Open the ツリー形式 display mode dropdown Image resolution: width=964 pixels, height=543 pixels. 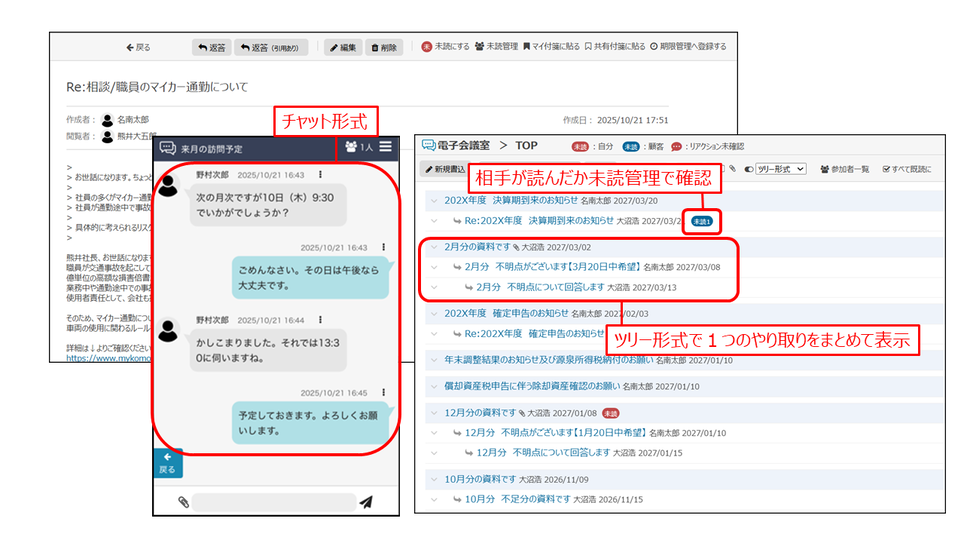coord(780,170)
